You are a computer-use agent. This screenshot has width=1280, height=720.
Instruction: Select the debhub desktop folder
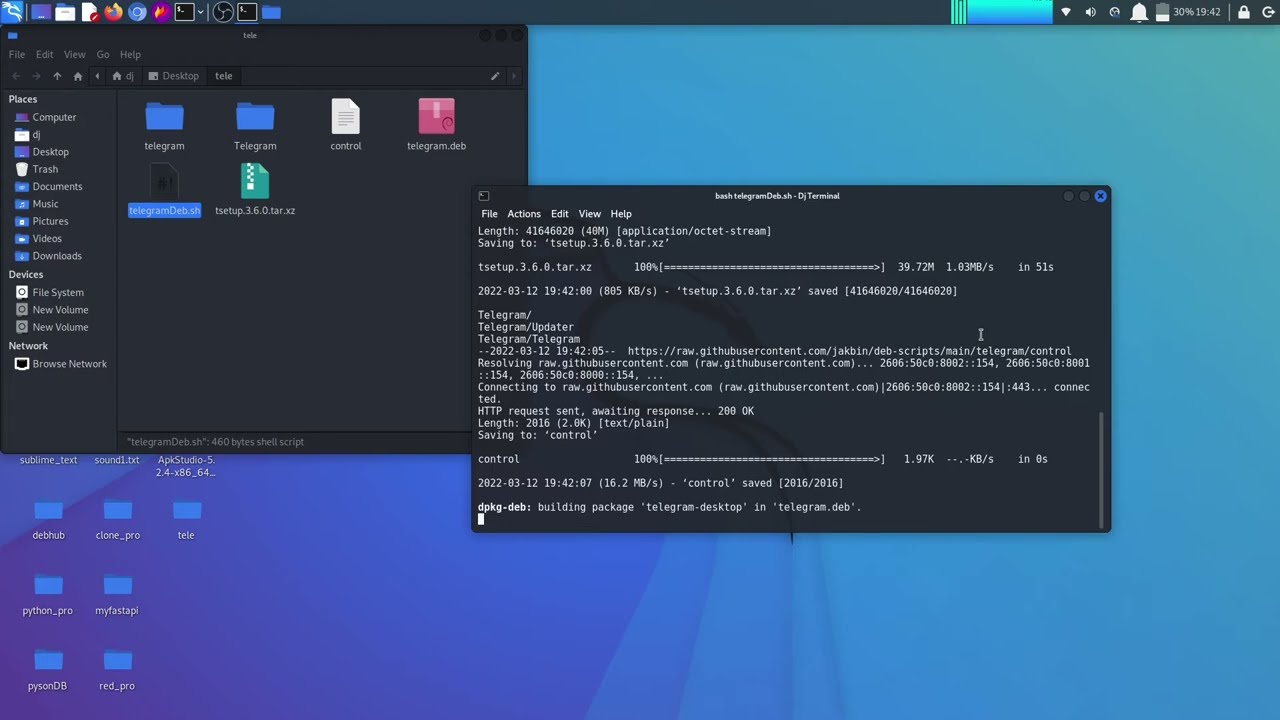coord(48,521)
